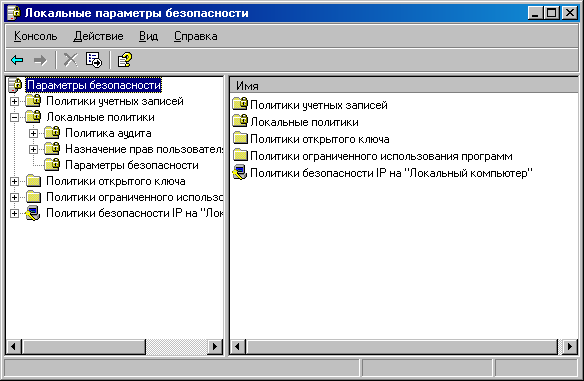Click the IP security policies icon in list

point(240,172)
